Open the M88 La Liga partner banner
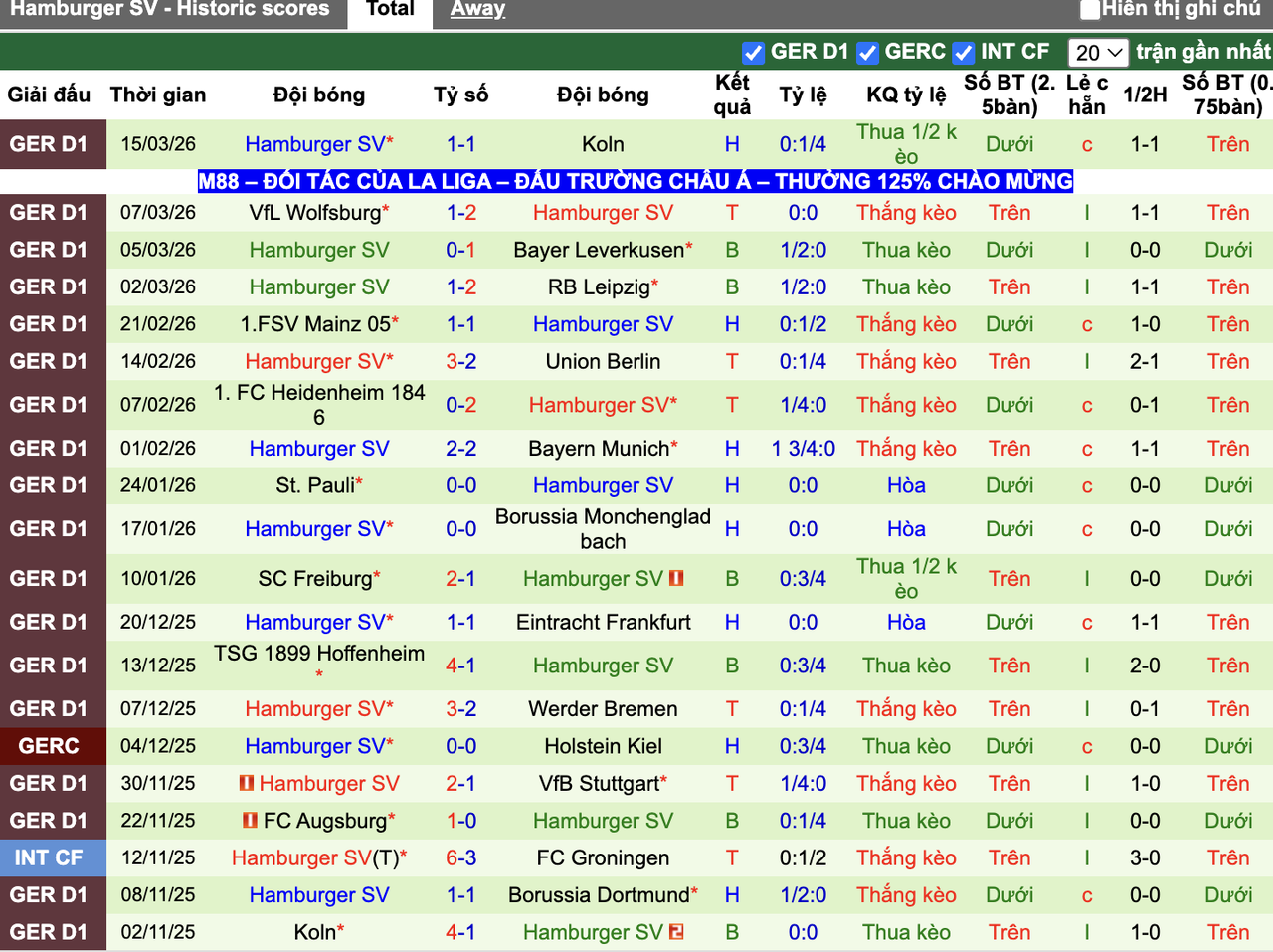This screenshot has height=952, width=1273. click(x=636, y=181)
